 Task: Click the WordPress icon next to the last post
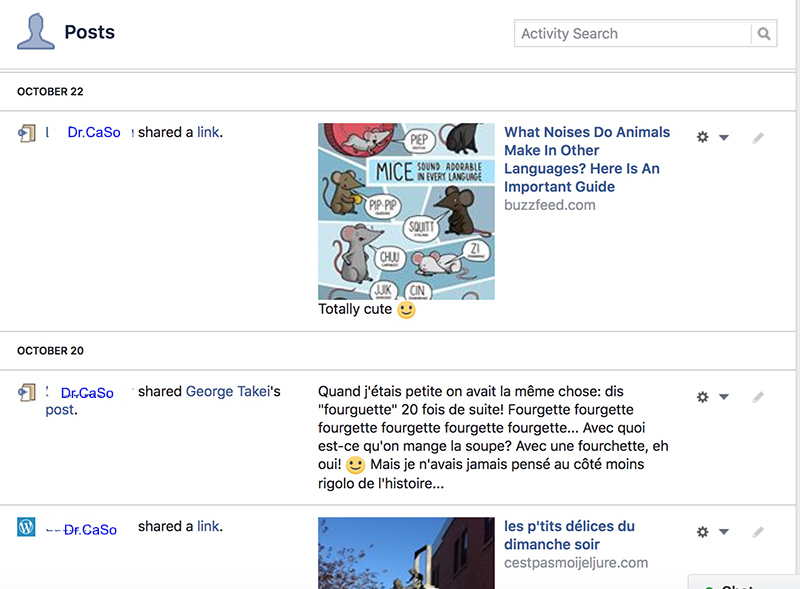(26, 527)
